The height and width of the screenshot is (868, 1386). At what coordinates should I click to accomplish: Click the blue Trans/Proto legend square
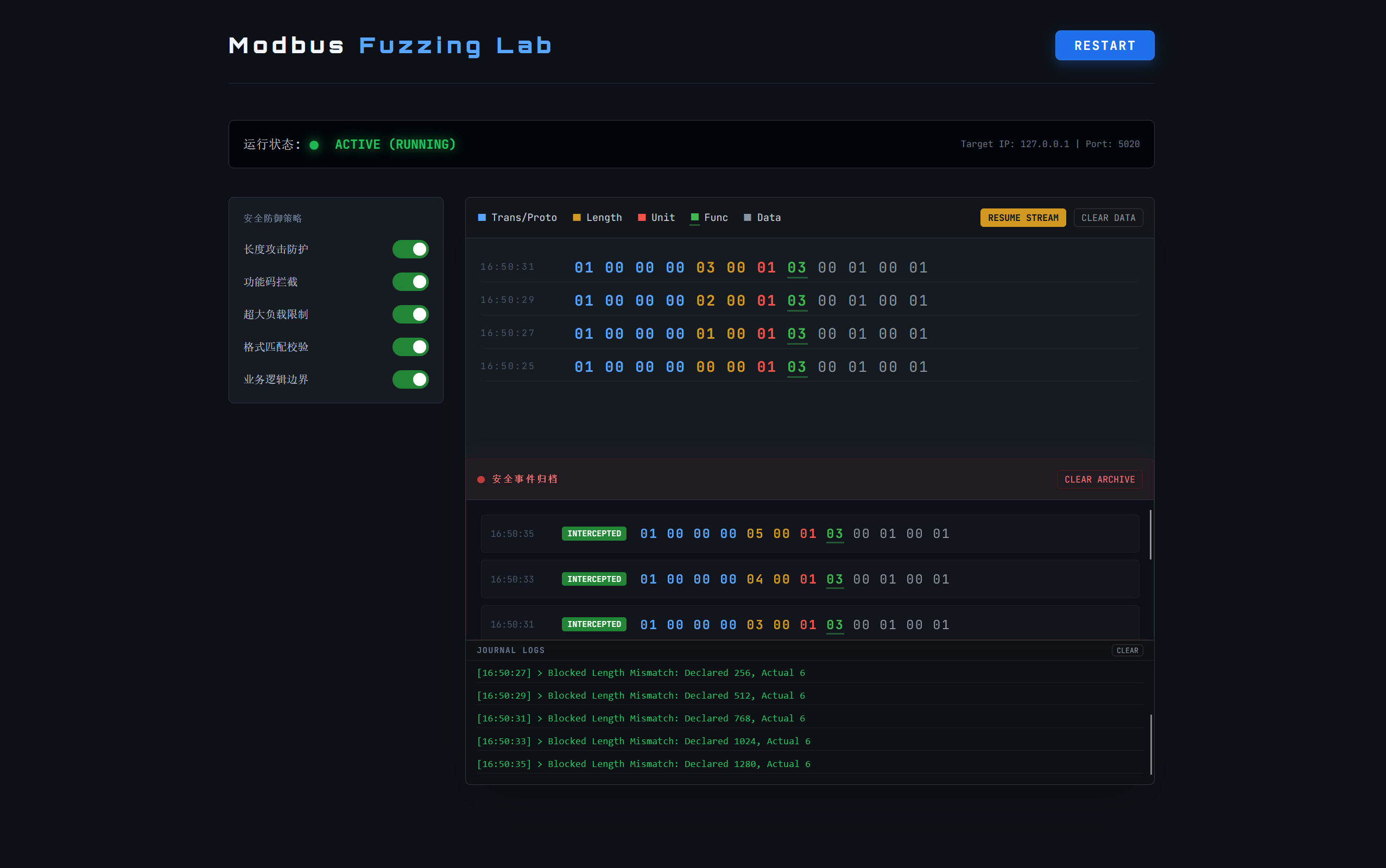[x=482, y=218]
